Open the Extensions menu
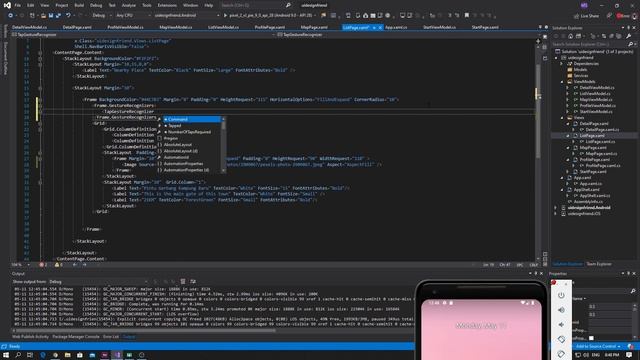Image resolution: width=640 pixels, height=360 pixels. (167, 5)
